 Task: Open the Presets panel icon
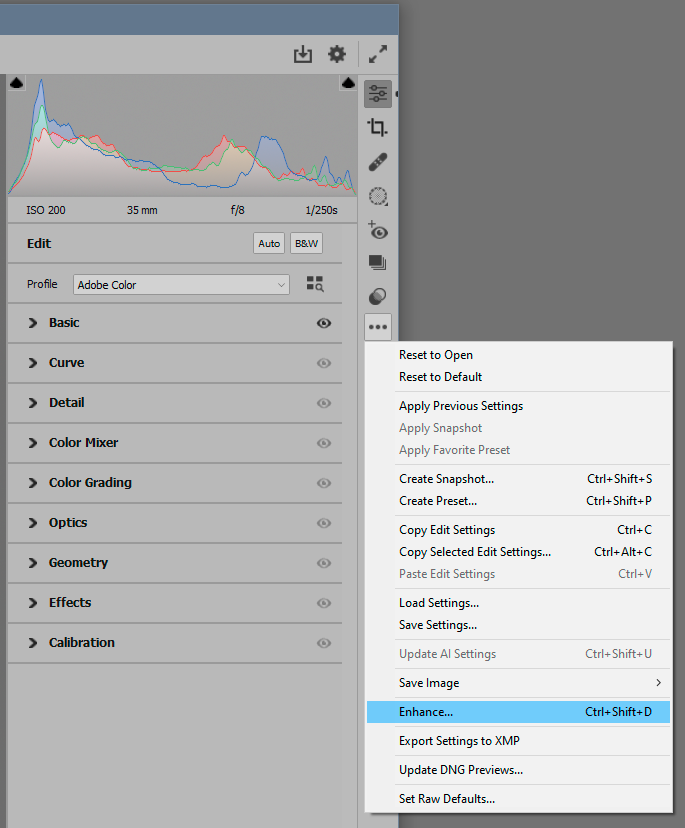[378, 297]
